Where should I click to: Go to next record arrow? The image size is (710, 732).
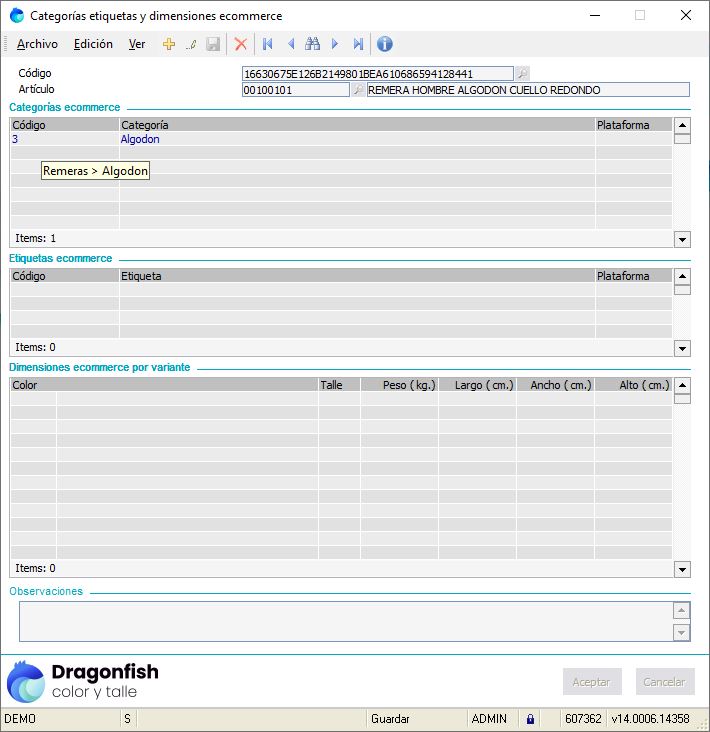click(335, 44)
